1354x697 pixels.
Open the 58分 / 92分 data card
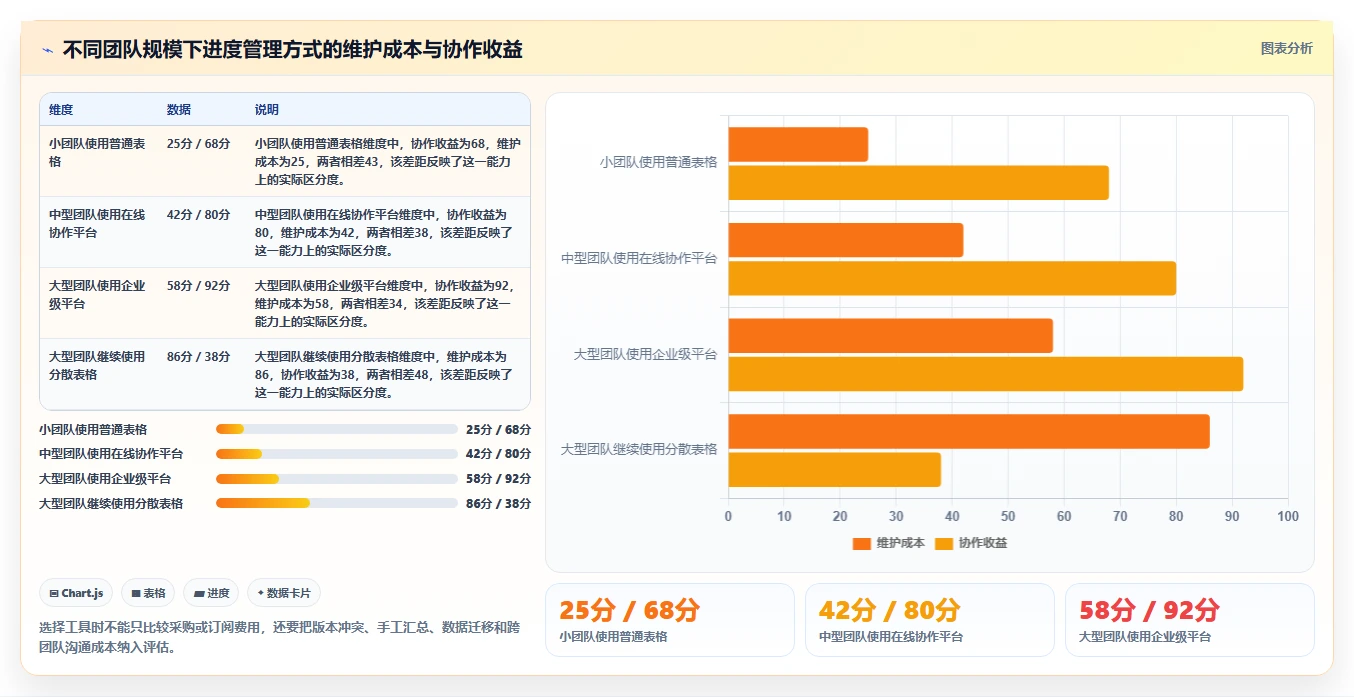point(1190,620)
